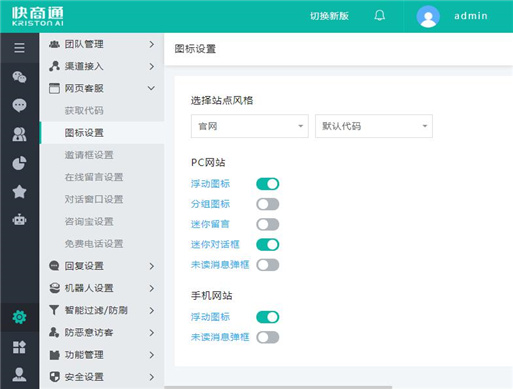
Task: Open 免费电话设置 submenu item
Action: tap(102, 244)
